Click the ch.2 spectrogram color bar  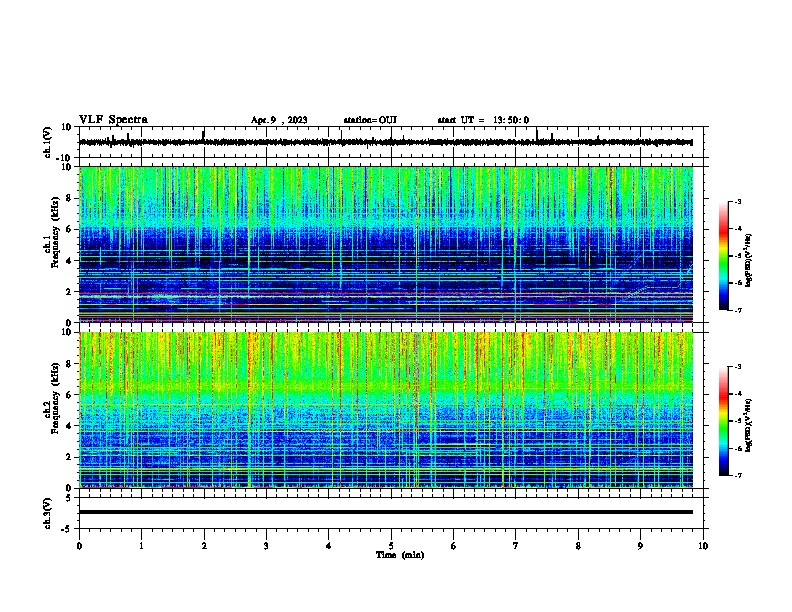coord(724,421)
